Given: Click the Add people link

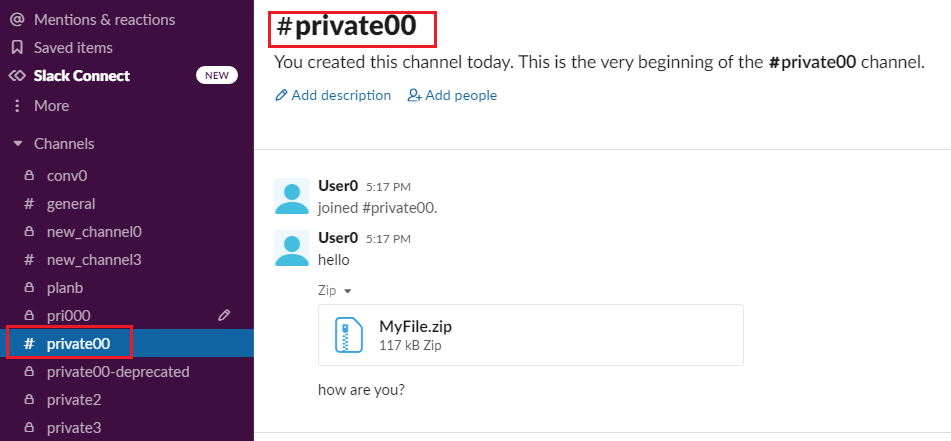Looking at the screenshot, I should (452, 95).
